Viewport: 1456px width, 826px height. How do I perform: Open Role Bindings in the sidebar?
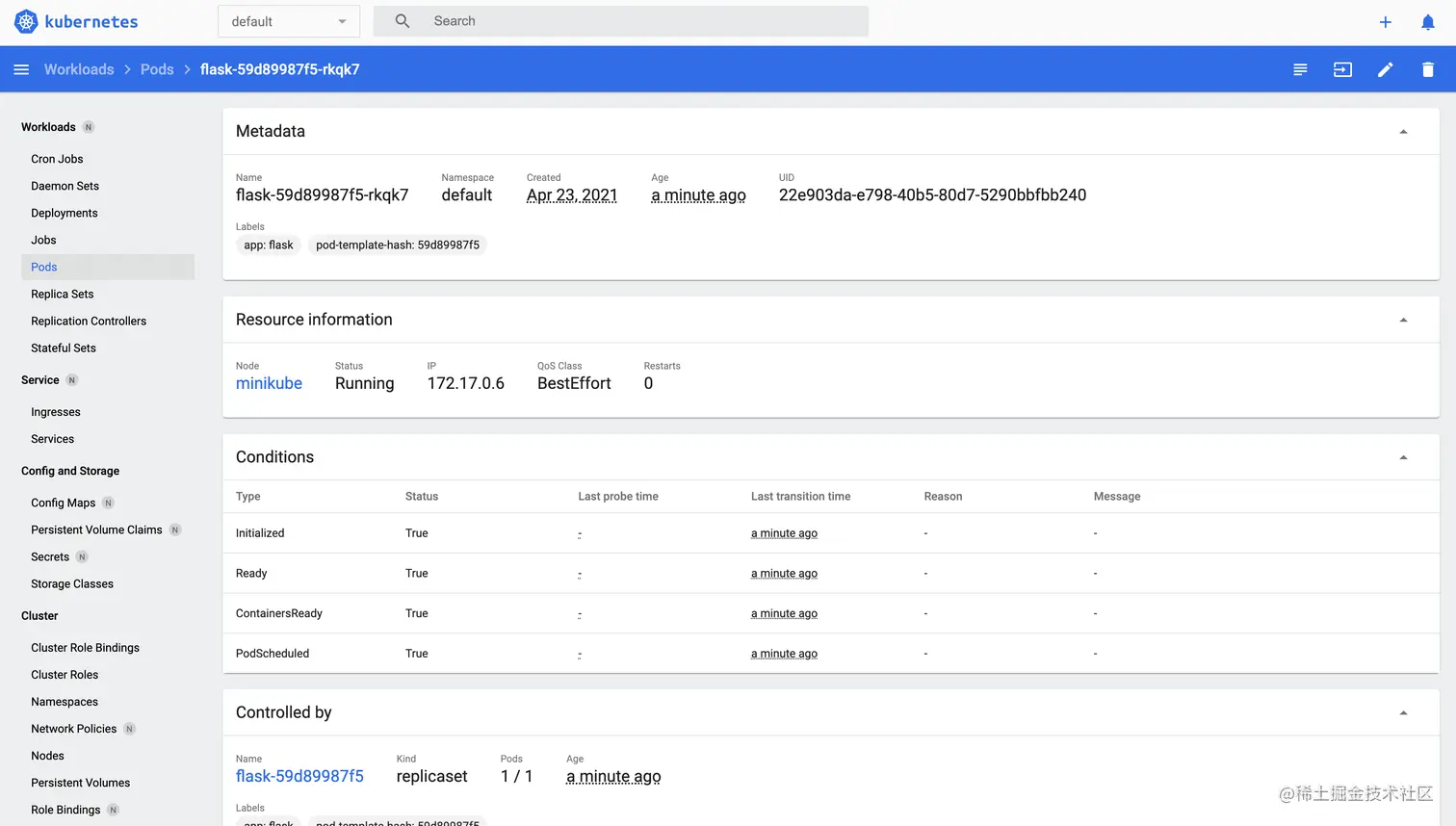click(x=65, y=810)
